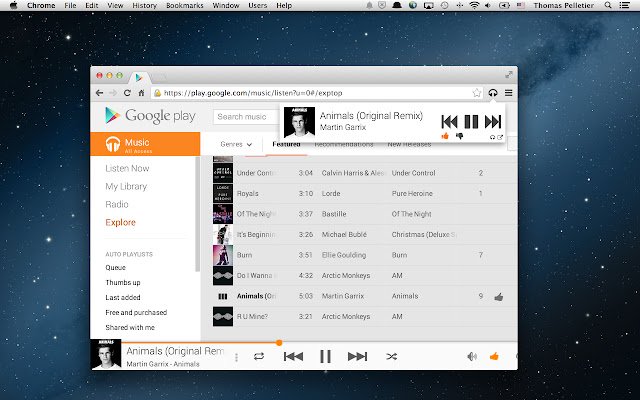
Task: Click the Google Play logo
Action: pyautogui.click(x=150, y=116)
